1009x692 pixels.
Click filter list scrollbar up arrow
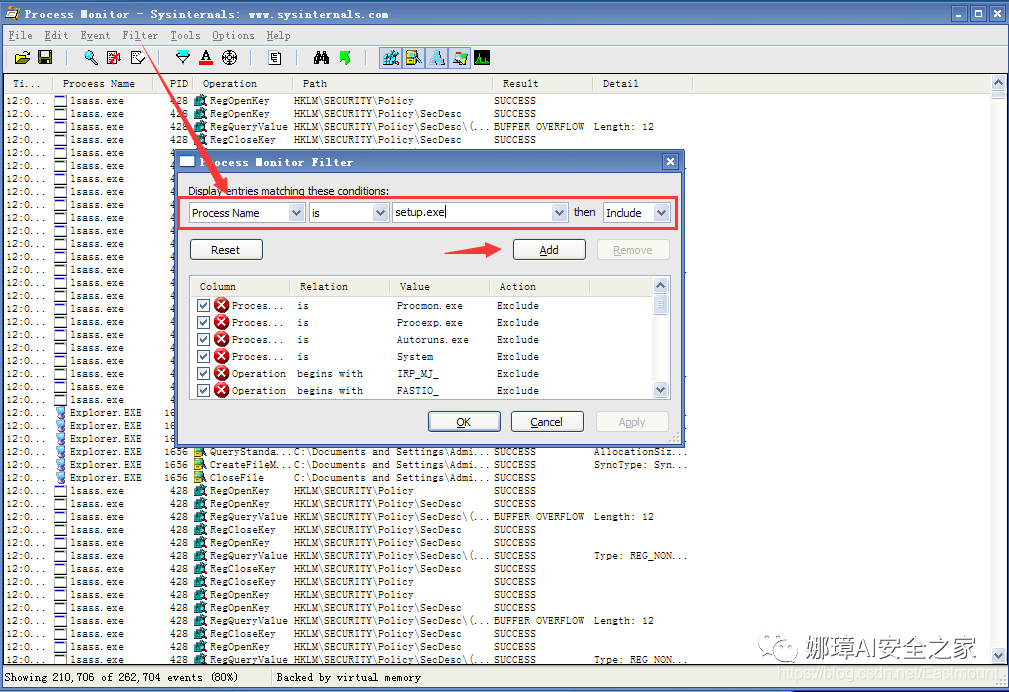click(660, 285)
